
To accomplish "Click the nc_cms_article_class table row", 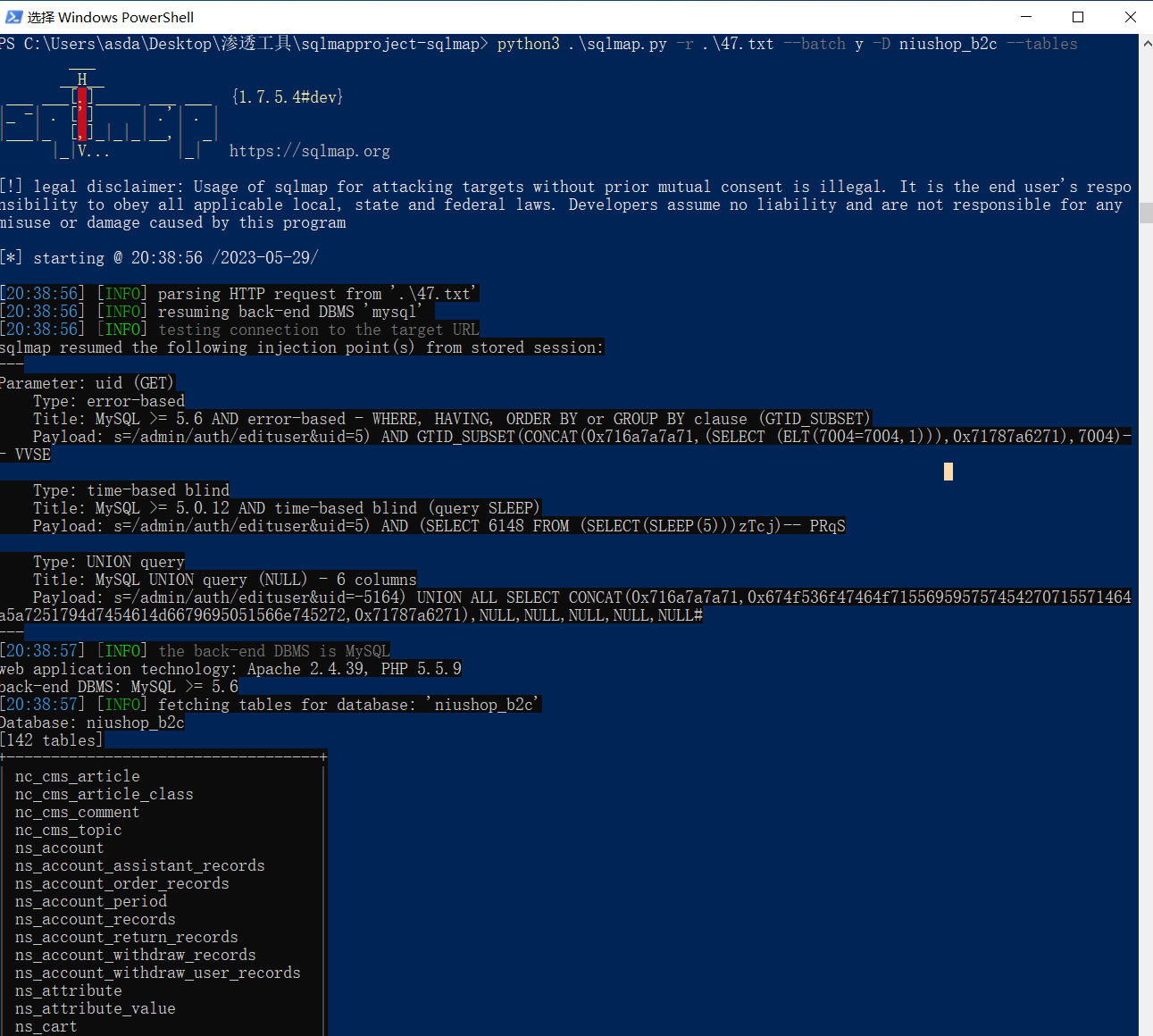I will point(104,794).
